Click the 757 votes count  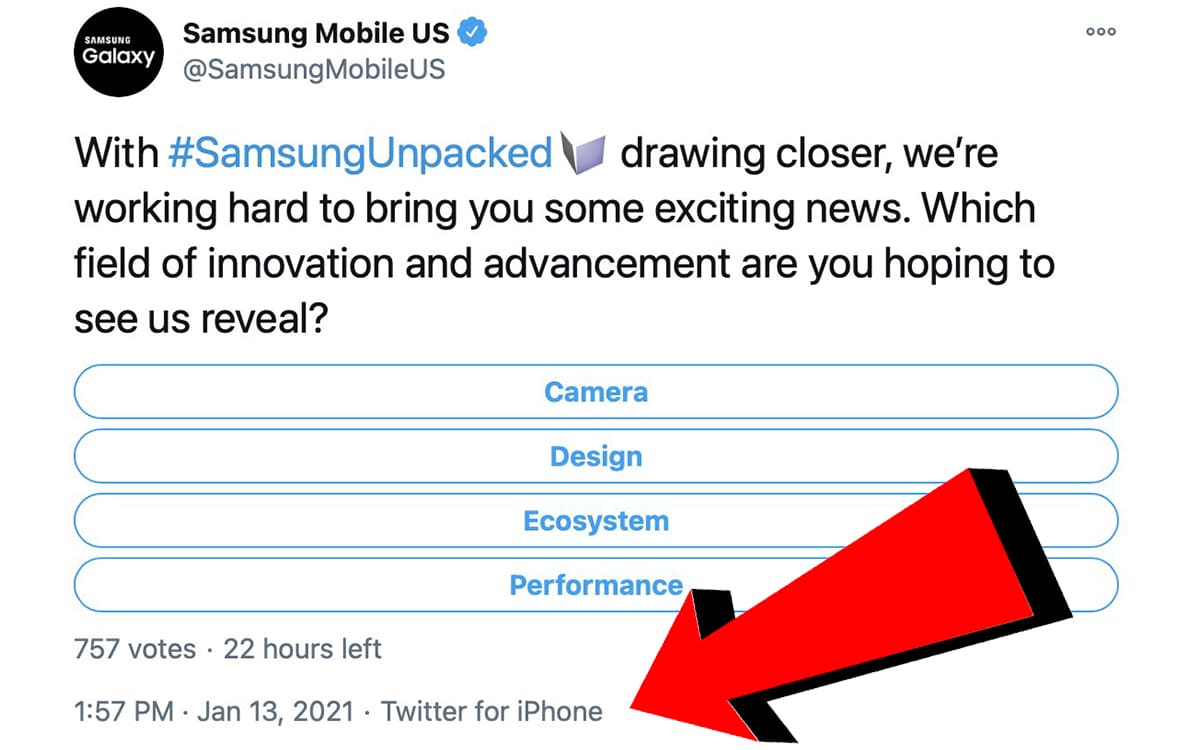[x=135, y=648]
